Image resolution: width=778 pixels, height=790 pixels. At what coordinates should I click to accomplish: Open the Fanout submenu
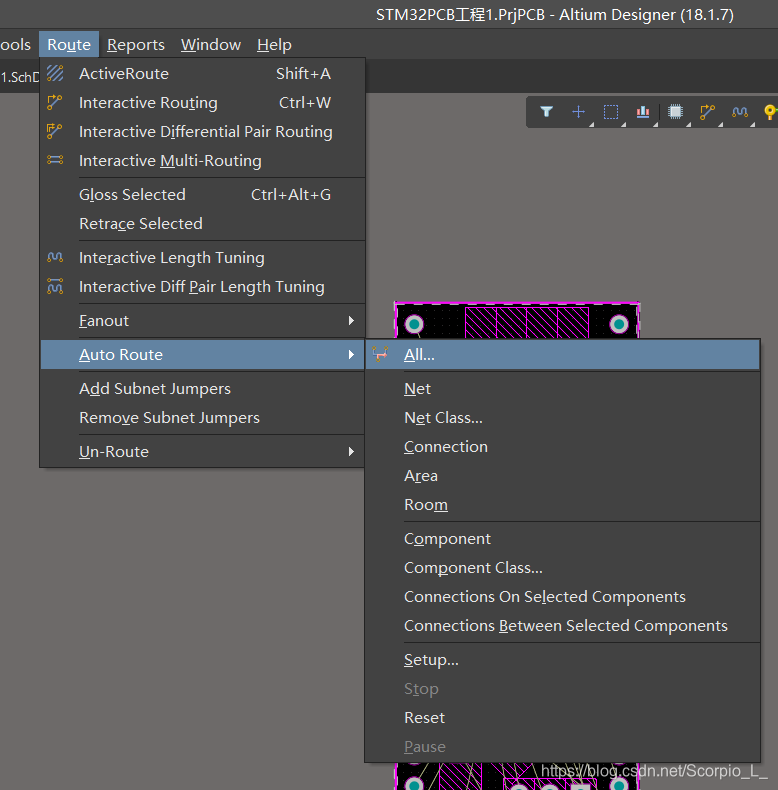[x=203, y=320]
